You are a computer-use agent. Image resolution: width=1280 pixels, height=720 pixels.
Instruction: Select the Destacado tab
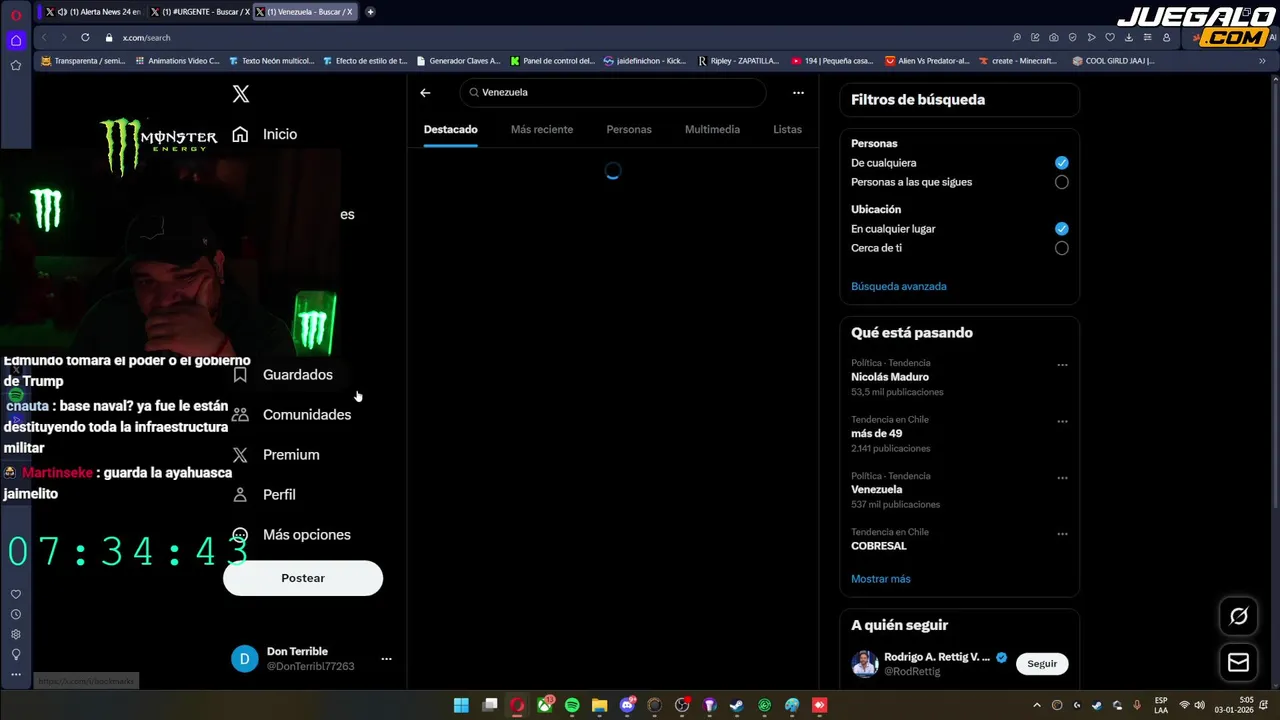click(x=450, y=129)
